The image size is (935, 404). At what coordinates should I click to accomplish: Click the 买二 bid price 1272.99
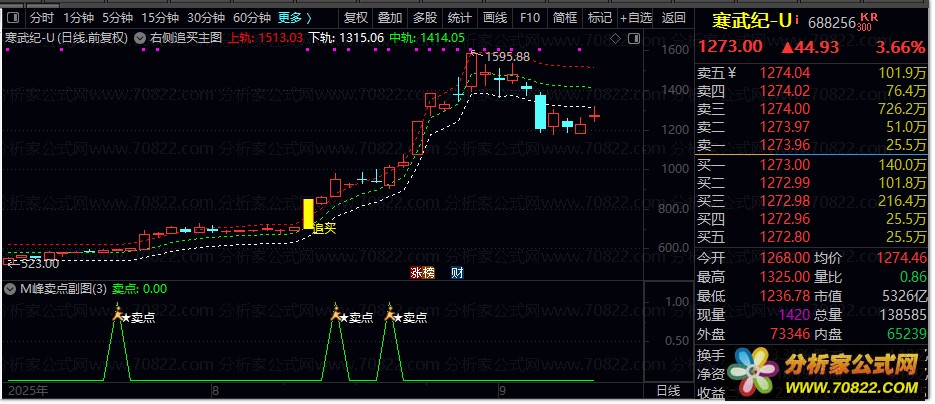785,183
